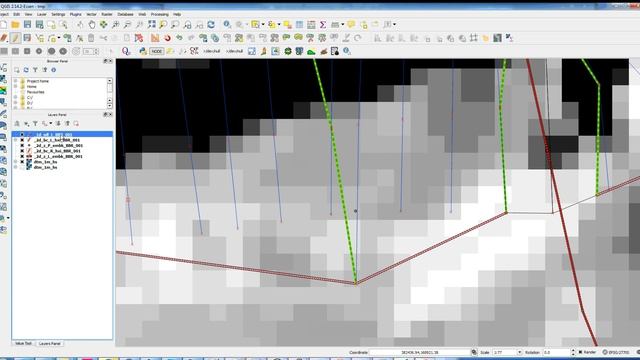Screen dimensions: 640x360
Task: Switch to the Value Tool bottom tab
Action: click(23, 344)
